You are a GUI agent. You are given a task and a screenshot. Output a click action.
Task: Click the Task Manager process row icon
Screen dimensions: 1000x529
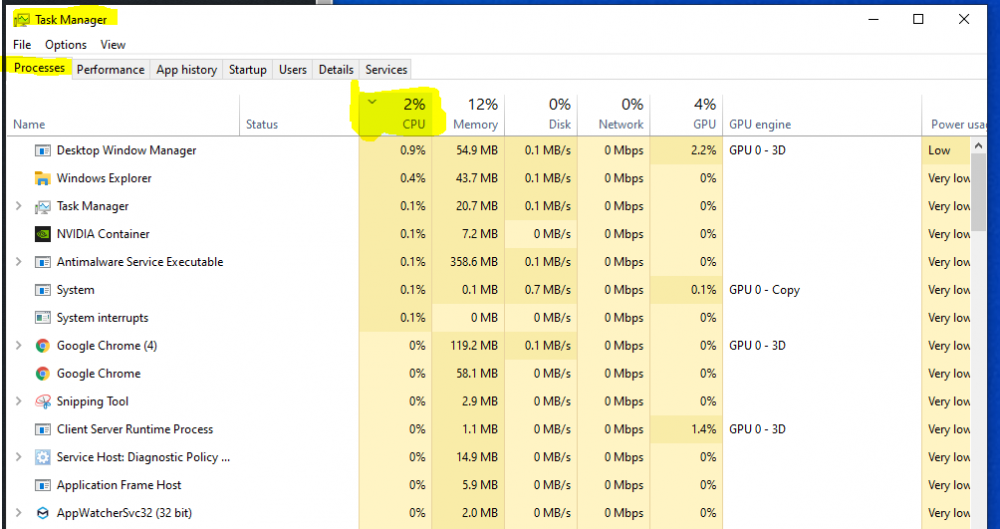[x=43, y=206]
